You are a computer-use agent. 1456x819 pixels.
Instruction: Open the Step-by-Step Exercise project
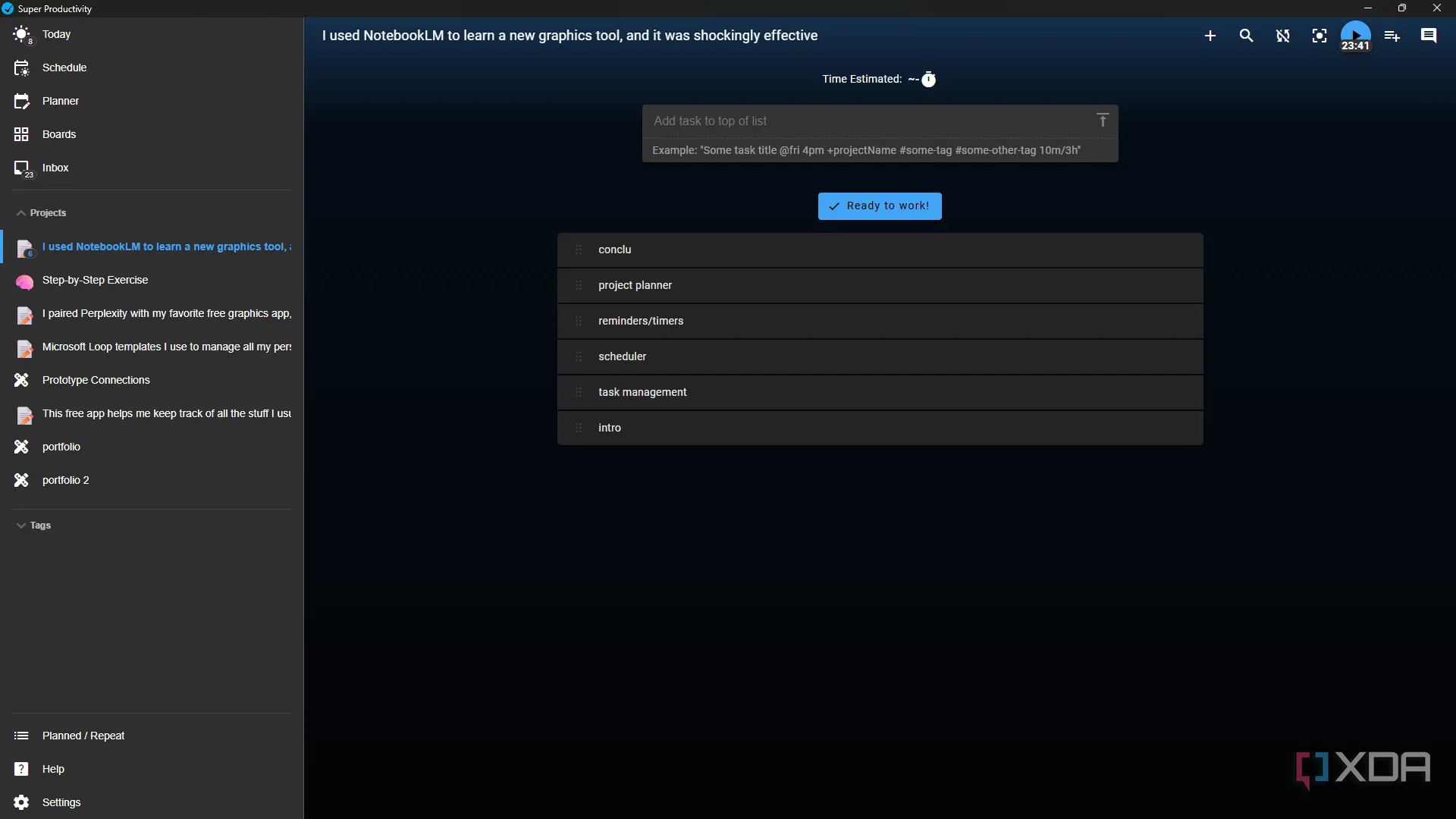tap(95, 280)
